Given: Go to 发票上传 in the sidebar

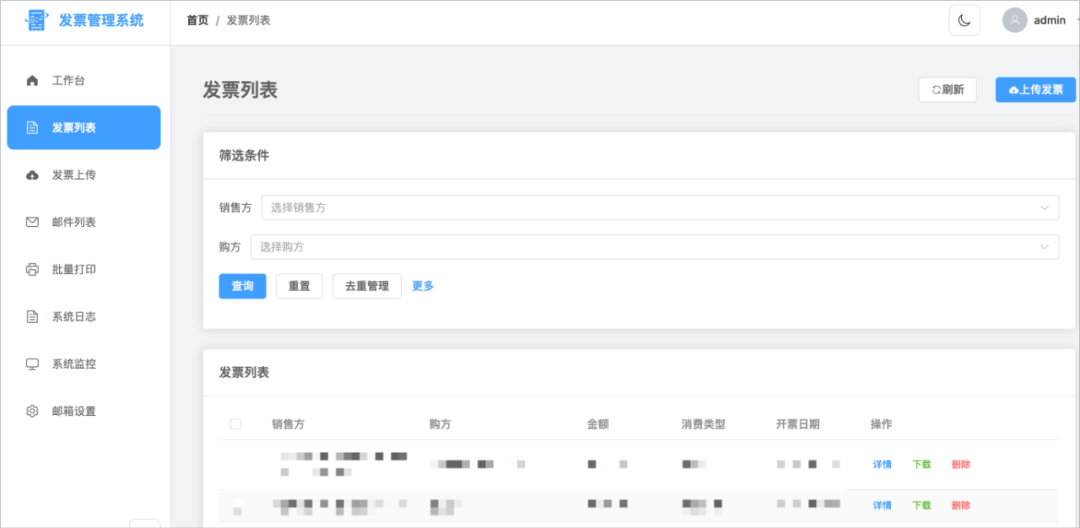Looking at the screenshot, I should coord(84,175).
